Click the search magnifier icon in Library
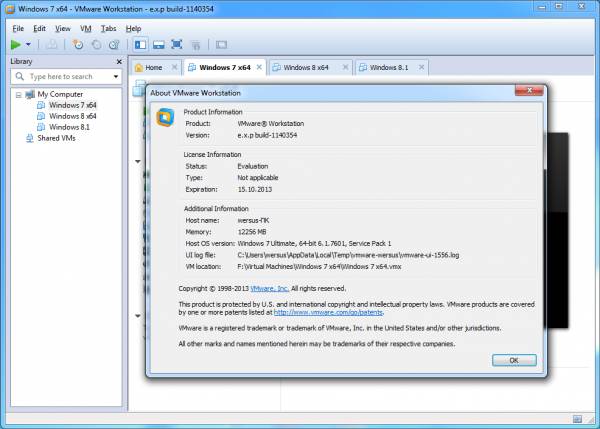The width and height of the screenshot is (600, 429). 20,77
